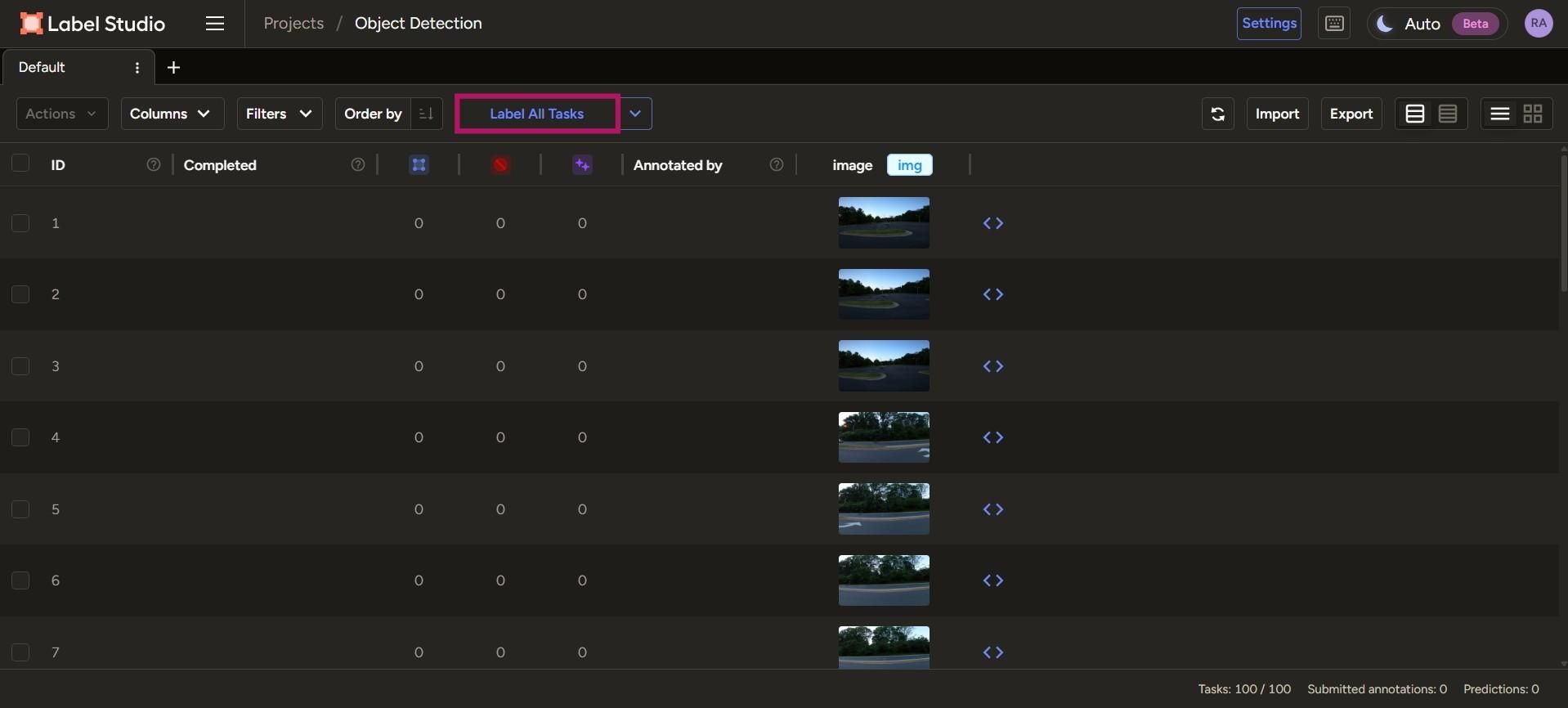Open thumbnail image of task 1

point(884,223)
